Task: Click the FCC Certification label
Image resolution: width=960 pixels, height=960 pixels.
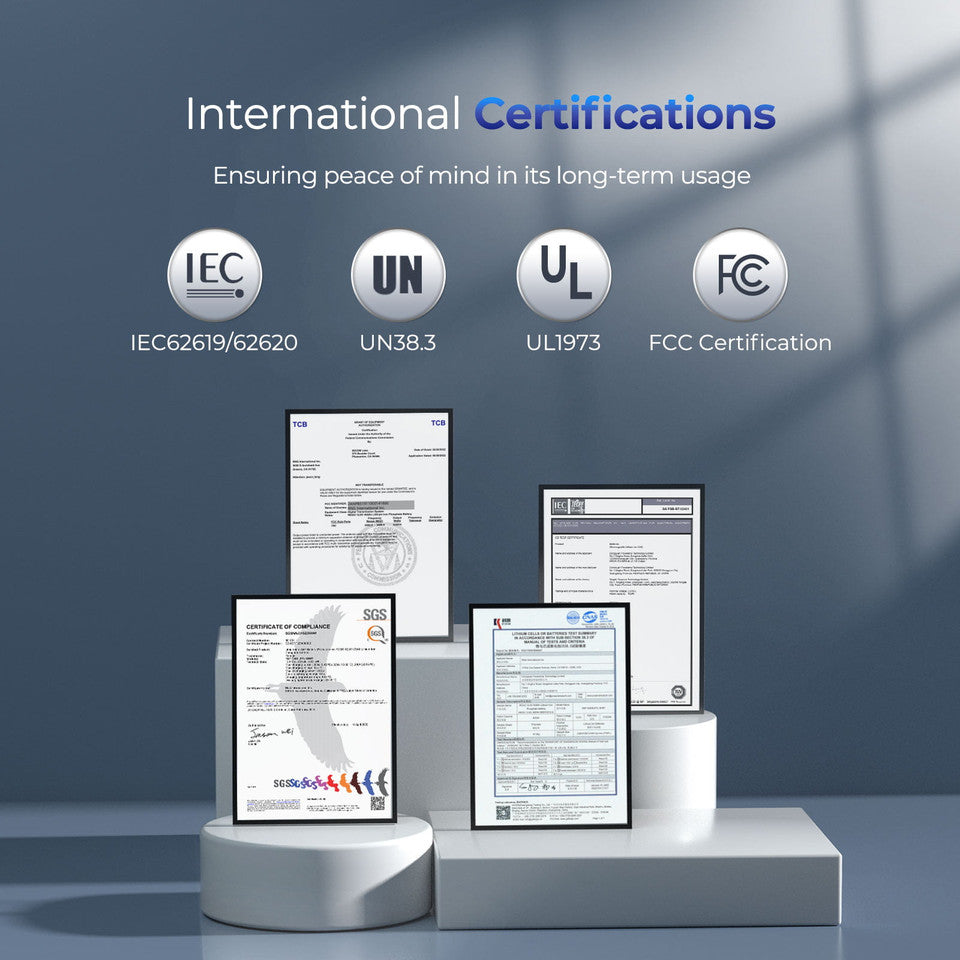Action: 740,343
